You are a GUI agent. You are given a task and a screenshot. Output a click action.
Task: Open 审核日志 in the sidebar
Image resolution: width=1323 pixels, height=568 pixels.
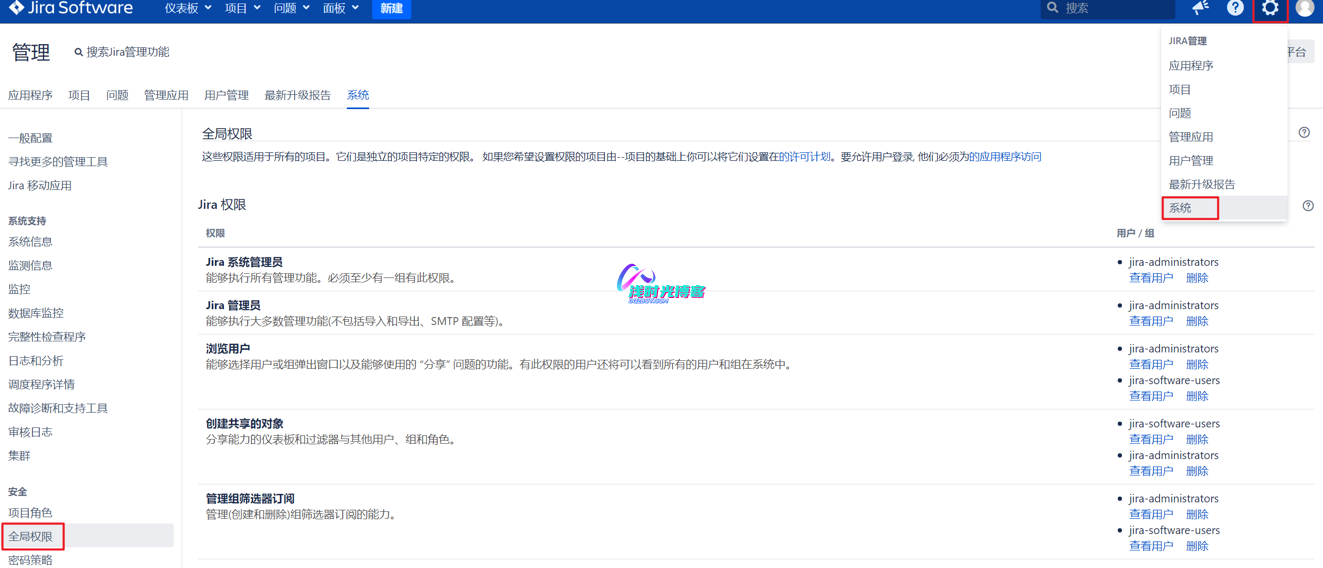point(30,432)
